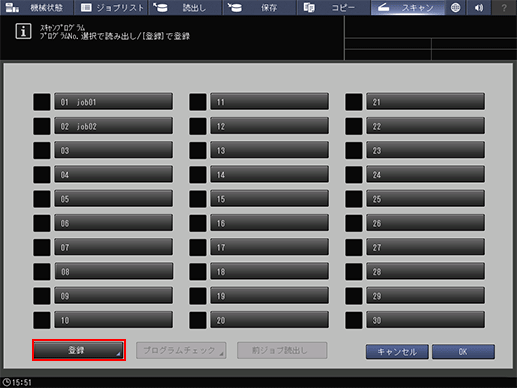Select the スキャン scan tab

407,7
